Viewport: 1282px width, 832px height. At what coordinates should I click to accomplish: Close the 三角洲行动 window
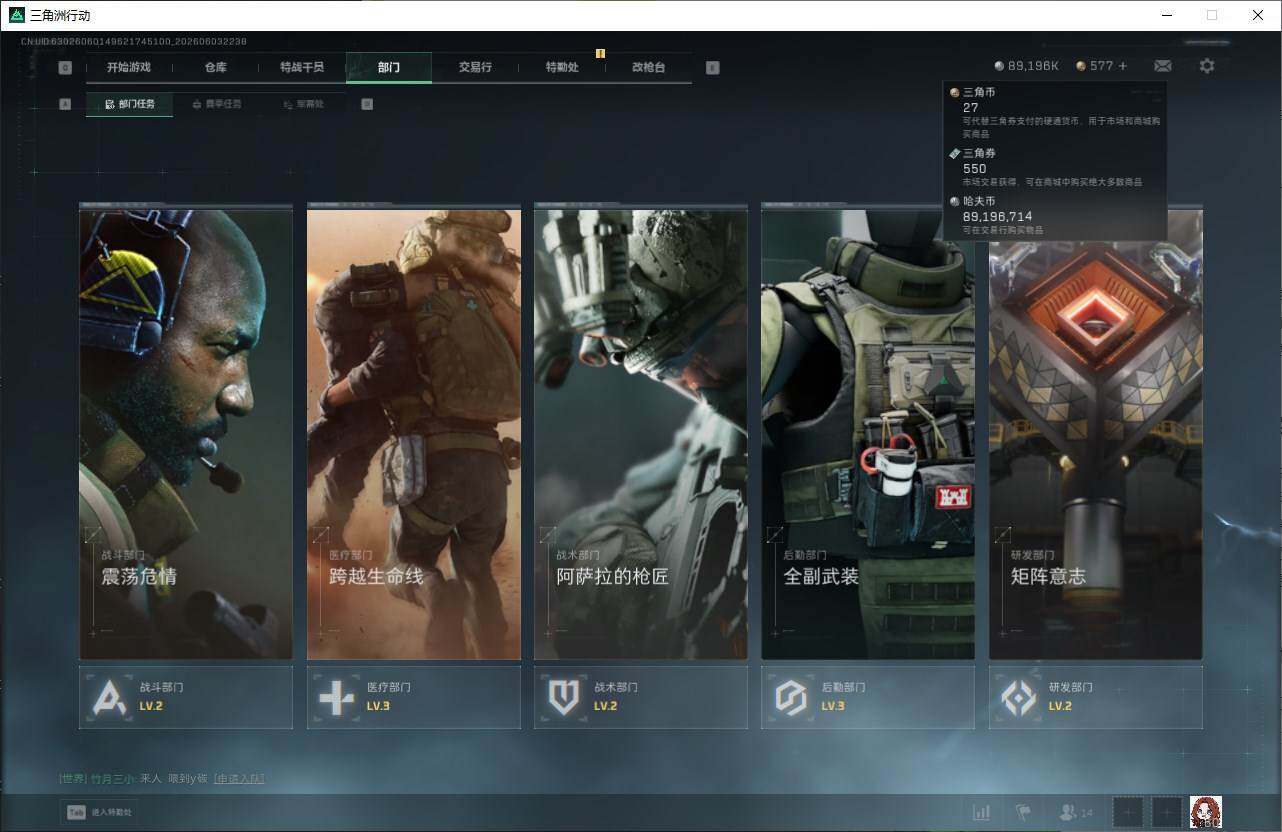1258,15
